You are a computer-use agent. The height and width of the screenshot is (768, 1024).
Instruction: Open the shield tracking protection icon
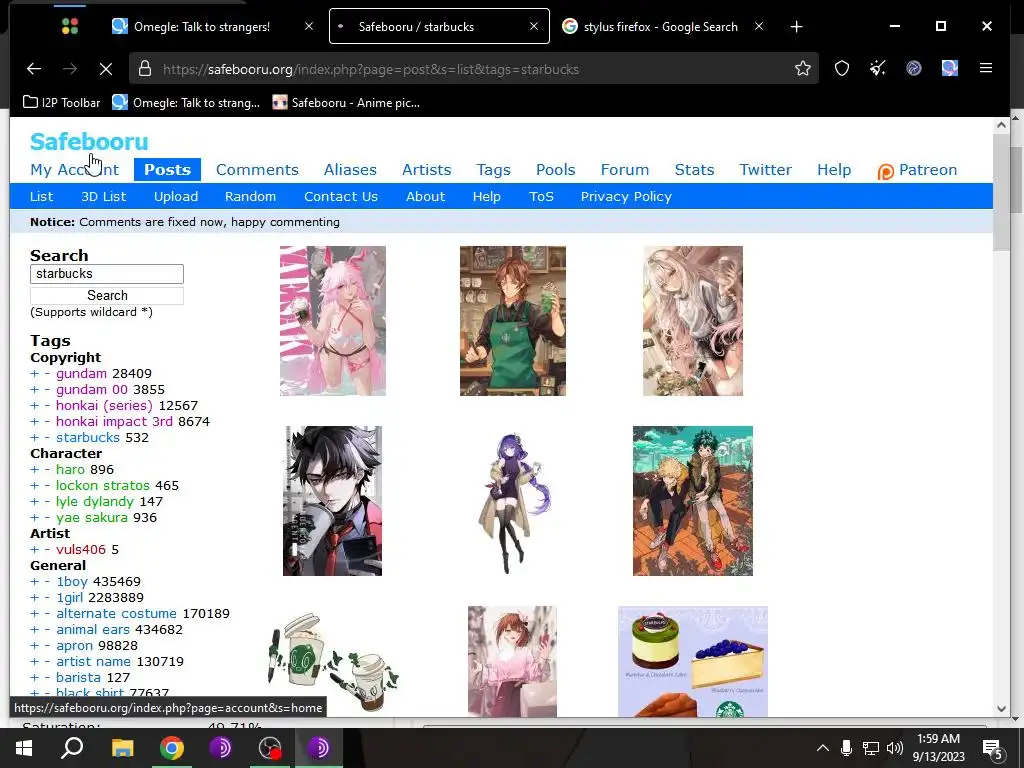[842, 69]
